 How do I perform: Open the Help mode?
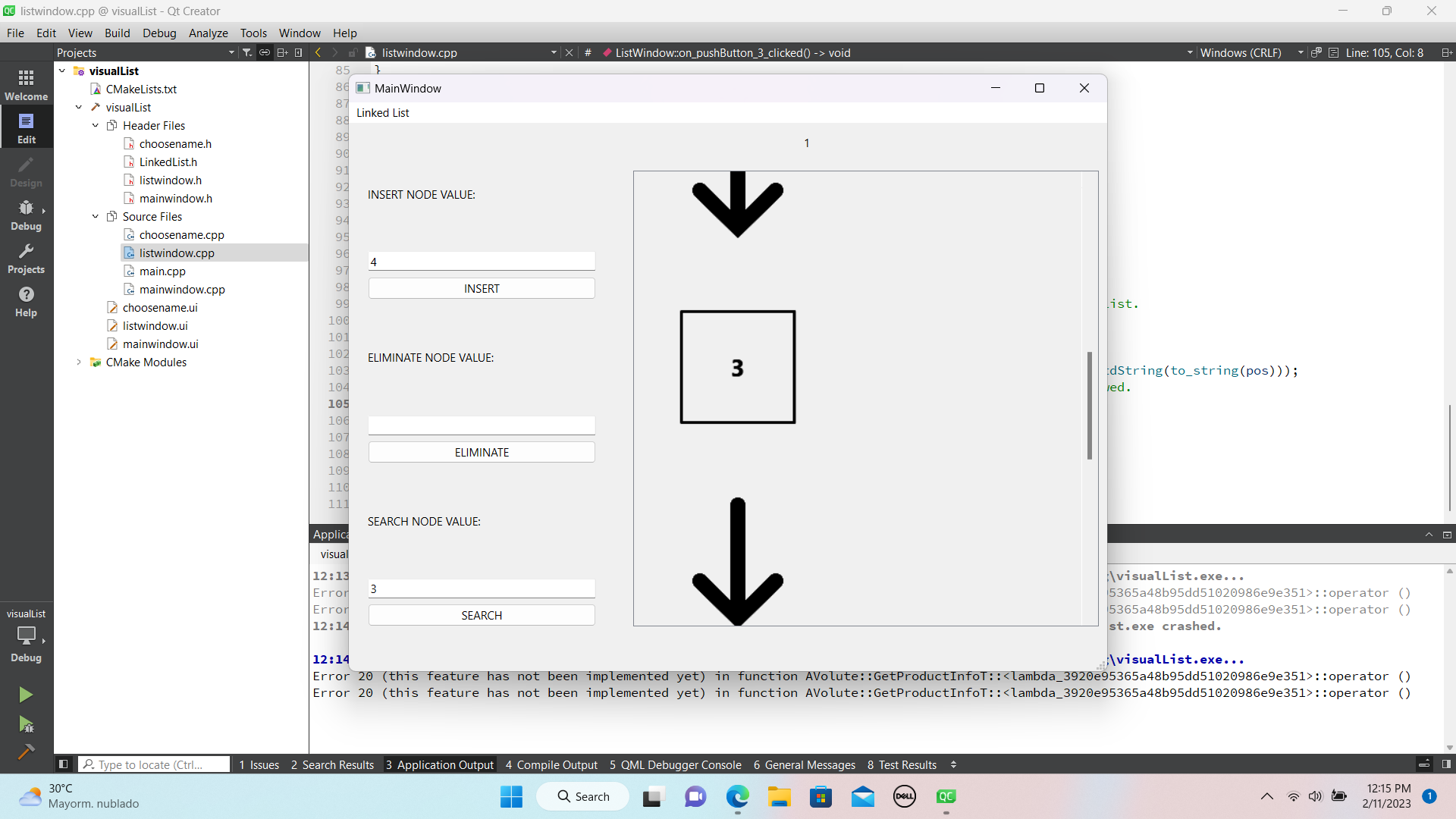[26, 301]
